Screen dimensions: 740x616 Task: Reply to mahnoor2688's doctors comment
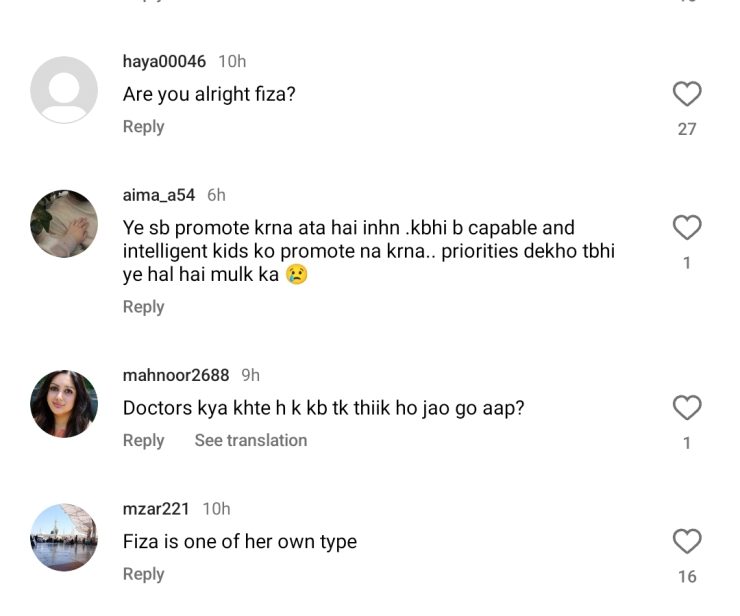[x=143, y=441]
